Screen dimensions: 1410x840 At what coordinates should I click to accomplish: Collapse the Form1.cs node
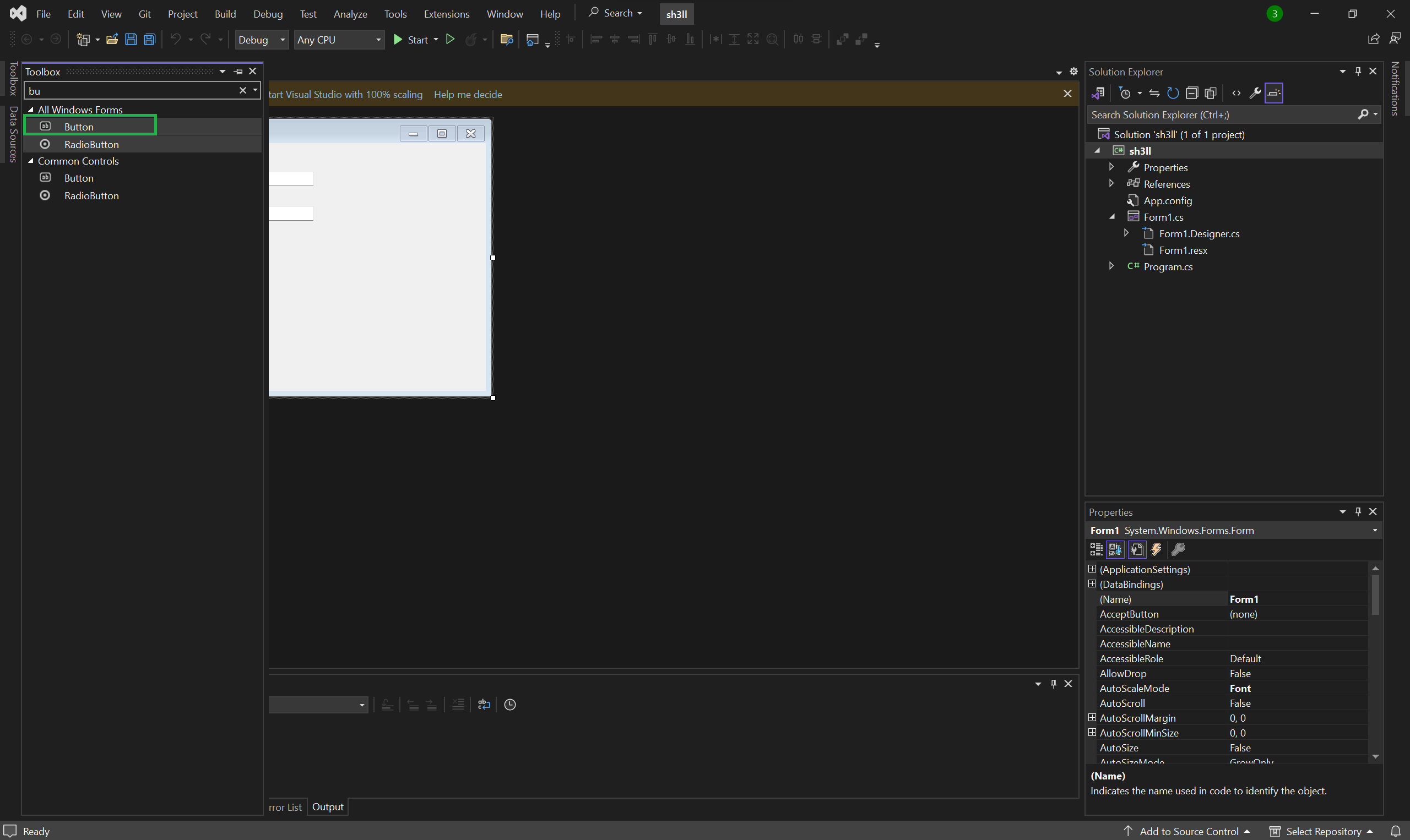(x=1112, y=217)
